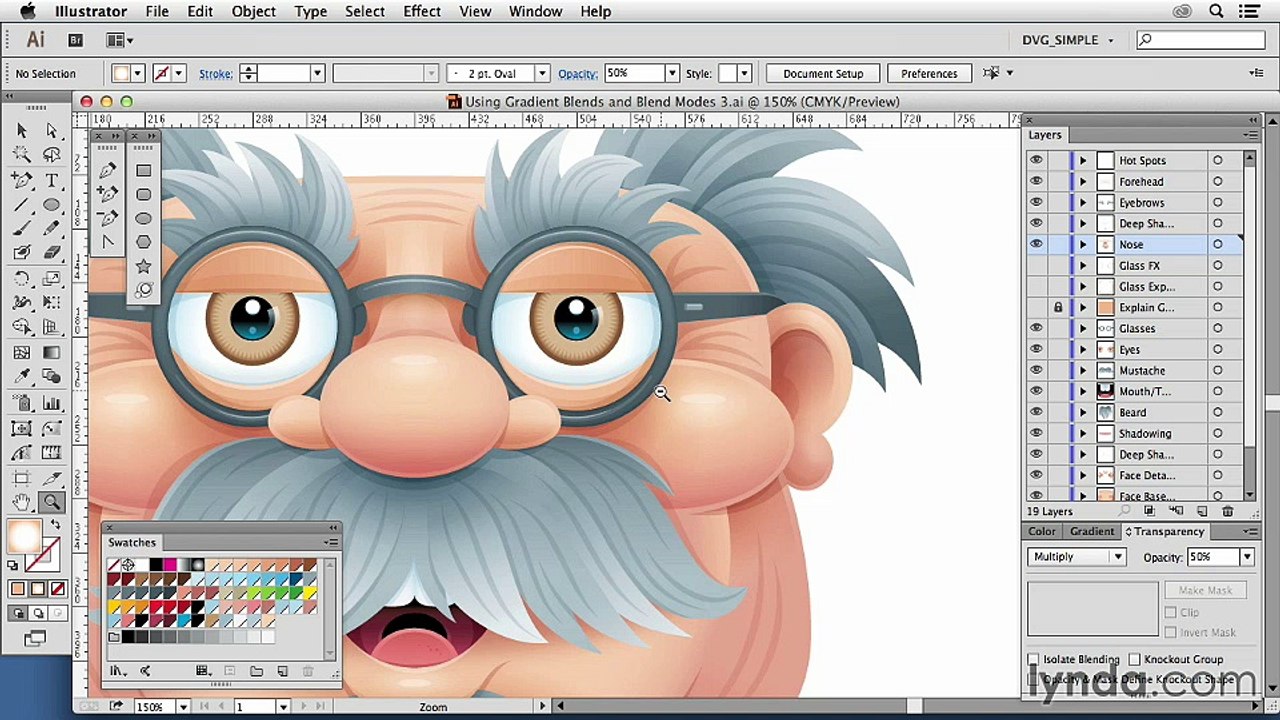Select the Zoom magnifier tool
The height and width of the screenshot is (720, 1280).
click(51, 502)
